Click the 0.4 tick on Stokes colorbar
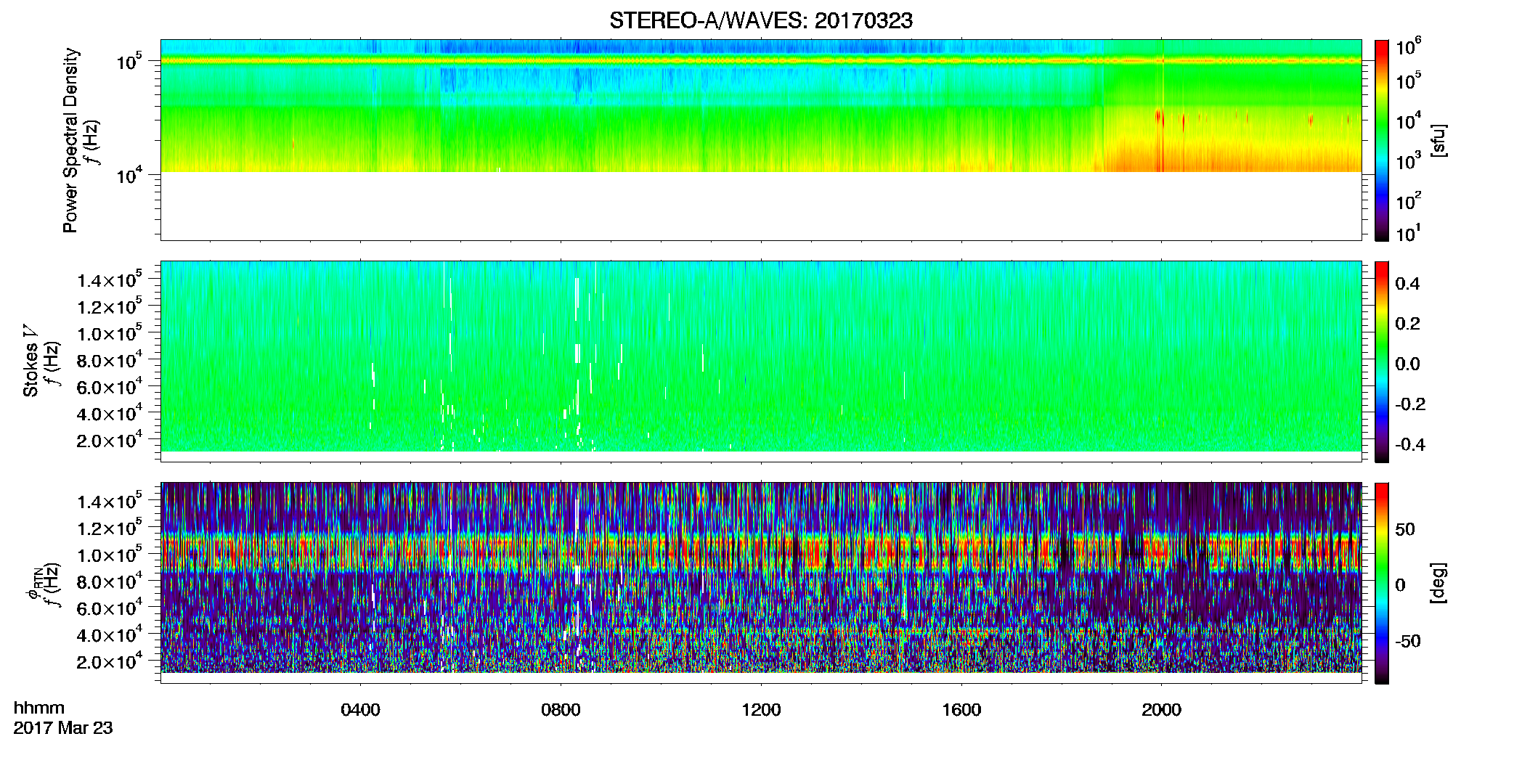The height and width of the screenshot is (784, 1522). pos(1407,284)
